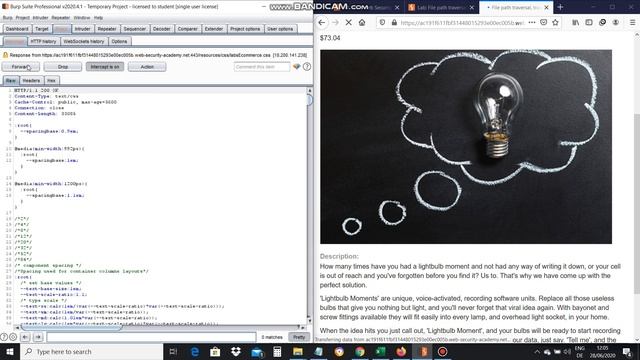Toggle Firefox sidebar icon

point(589,23)
